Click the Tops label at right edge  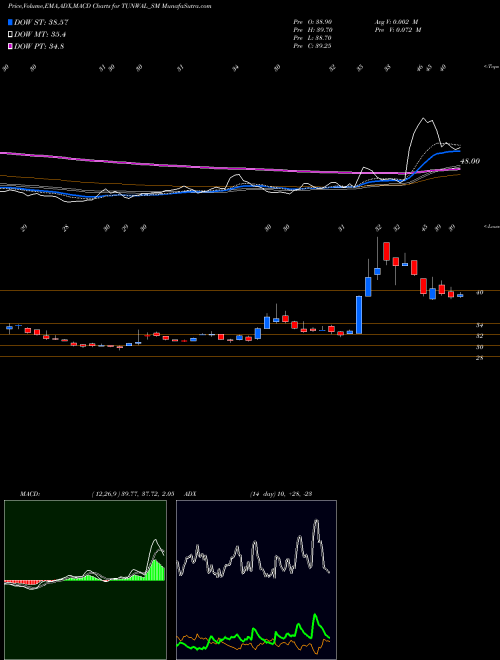[492, 67]
